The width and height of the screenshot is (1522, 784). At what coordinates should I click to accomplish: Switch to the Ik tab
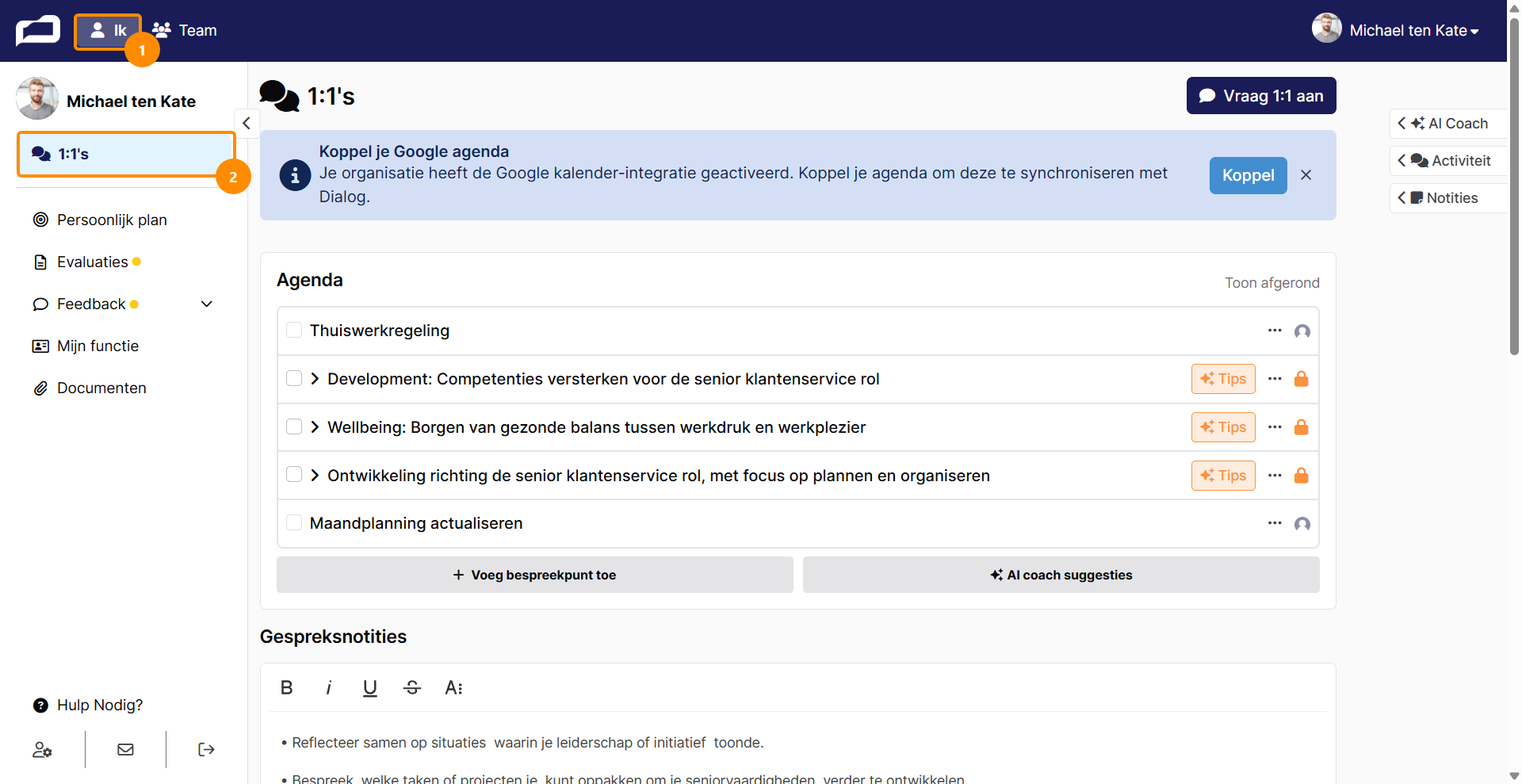[108, 31]
